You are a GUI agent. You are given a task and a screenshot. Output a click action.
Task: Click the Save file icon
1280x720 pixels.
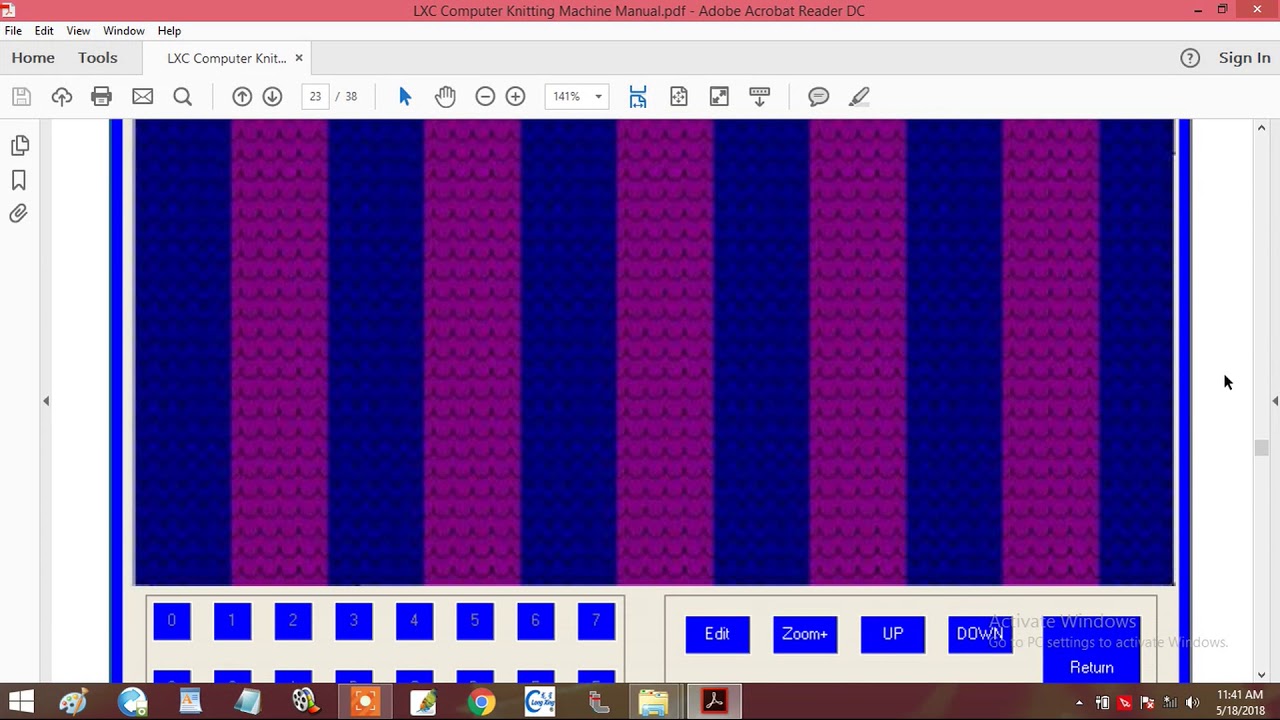[22, 97]
